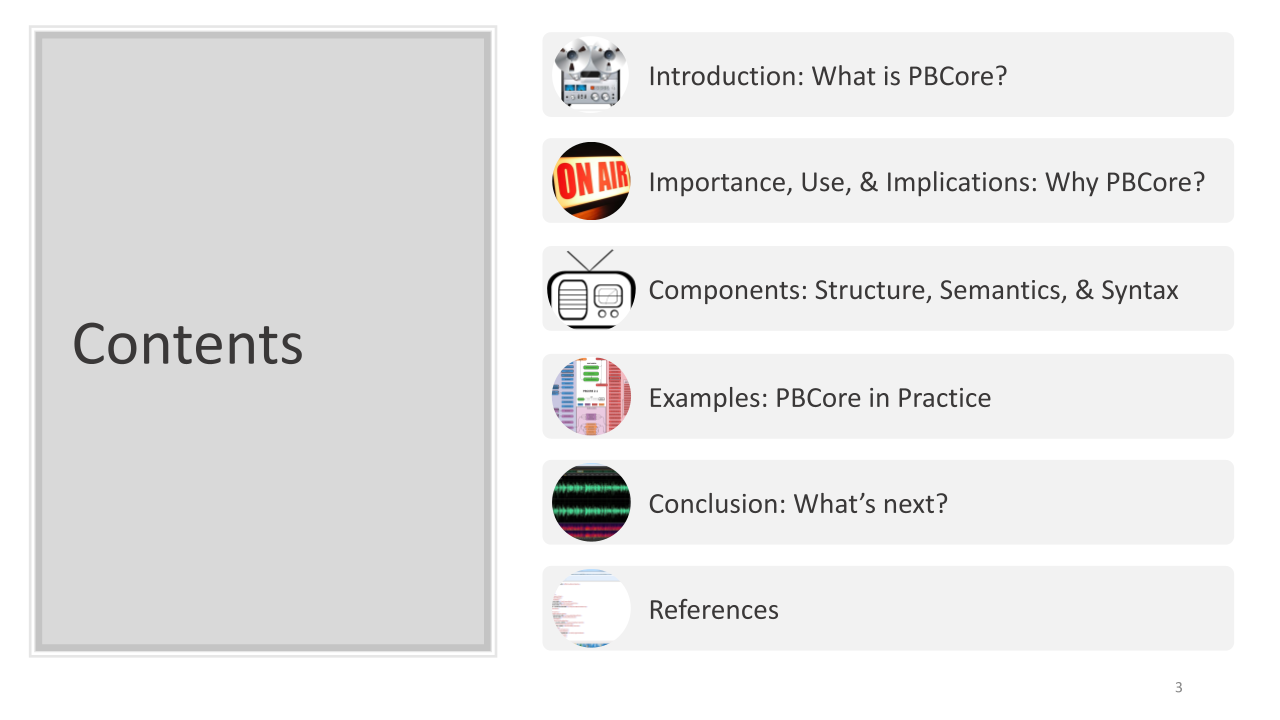Viewport: 1280px width, 720px height.
Task: Click the "Contents" slide title
Action: click(188, 343)
